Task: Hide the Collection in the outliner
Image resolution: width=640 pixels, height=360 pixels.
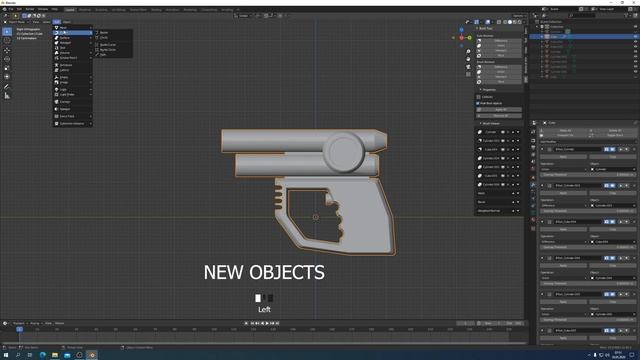Action: click(635, 27)
